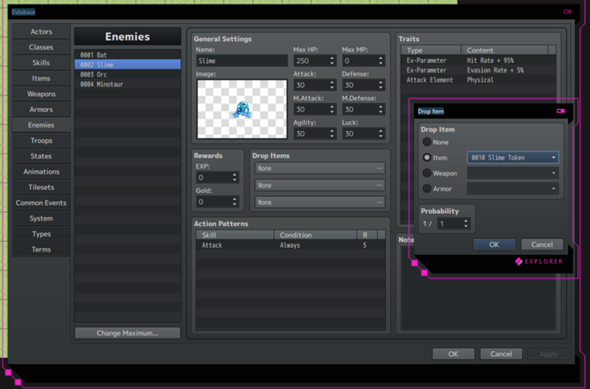The width and height of the screenshot is (590, 389).
Task: Switch to the States tab
Action: tap(41, 156)
